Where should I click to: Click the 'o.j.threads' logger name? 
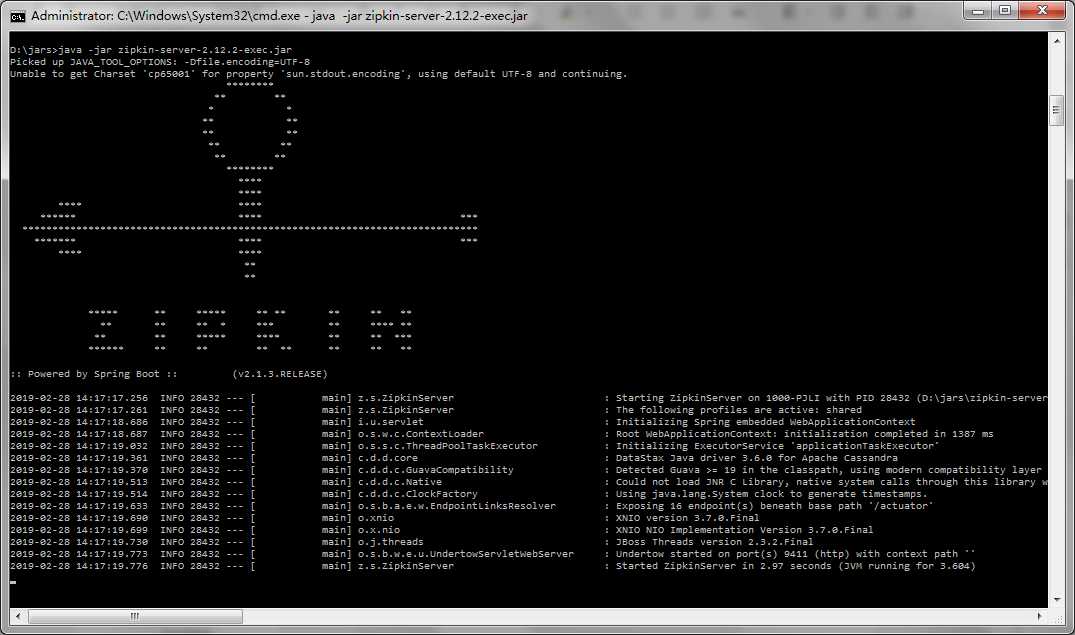coord(391,542)
